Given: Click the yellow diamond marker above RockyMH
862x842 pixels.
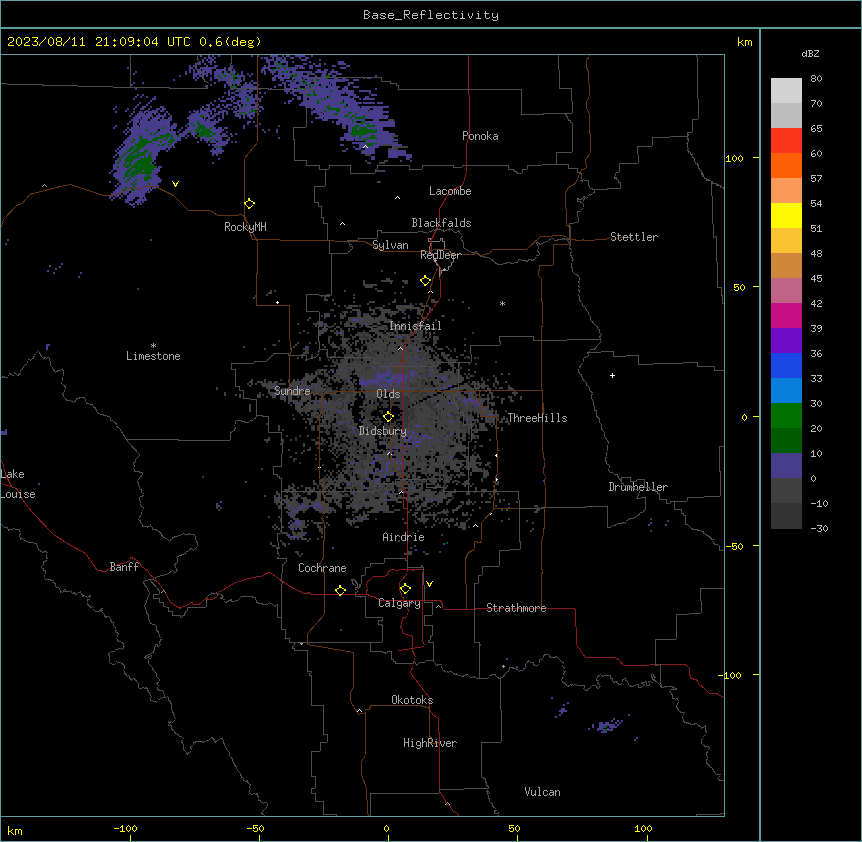Looking at the screenshot, I should coord(250,204).
